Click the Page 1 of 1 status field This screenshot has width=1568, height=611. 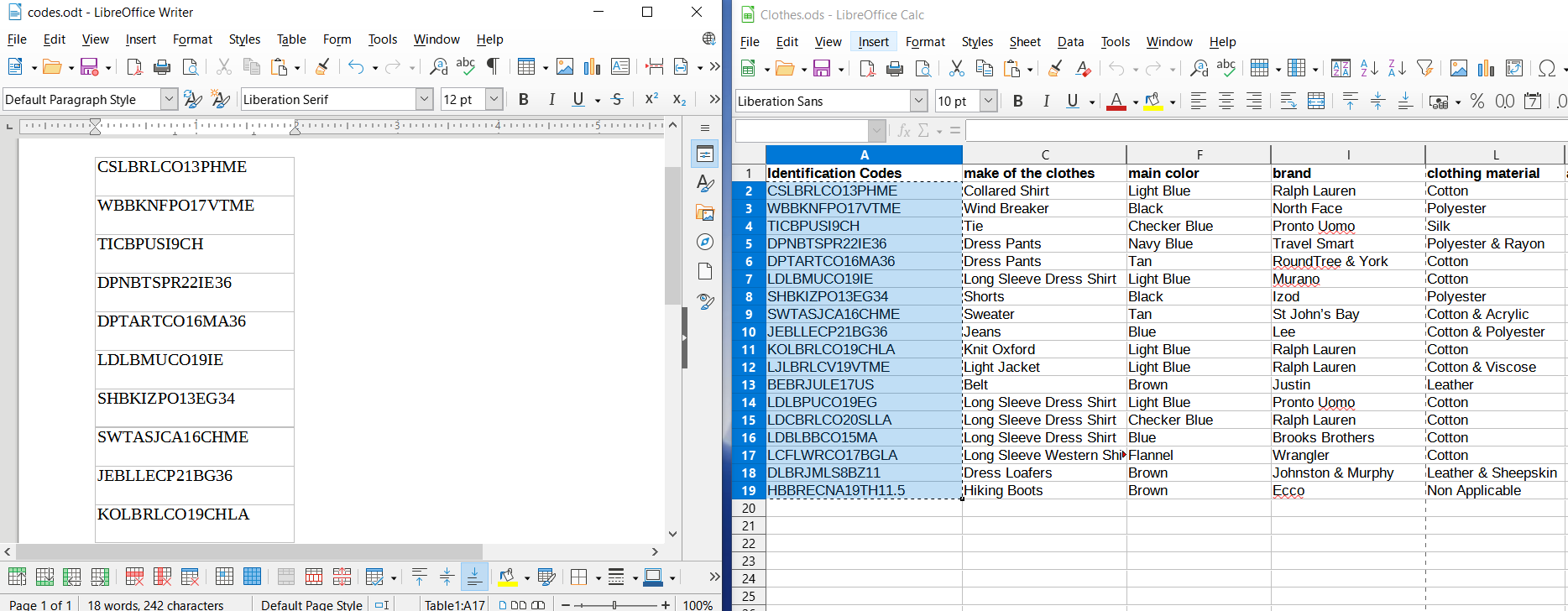pos(39,604)
